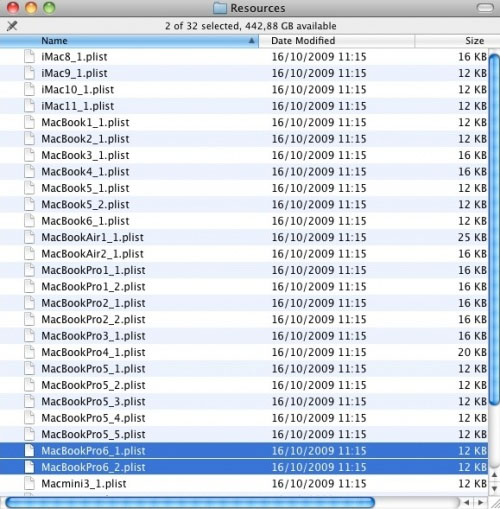Viewport: 500px width, 509px height.
Task: Click the horizontal scrollbar right arrow
Action: pyautogui.click(x=480, y=502)
